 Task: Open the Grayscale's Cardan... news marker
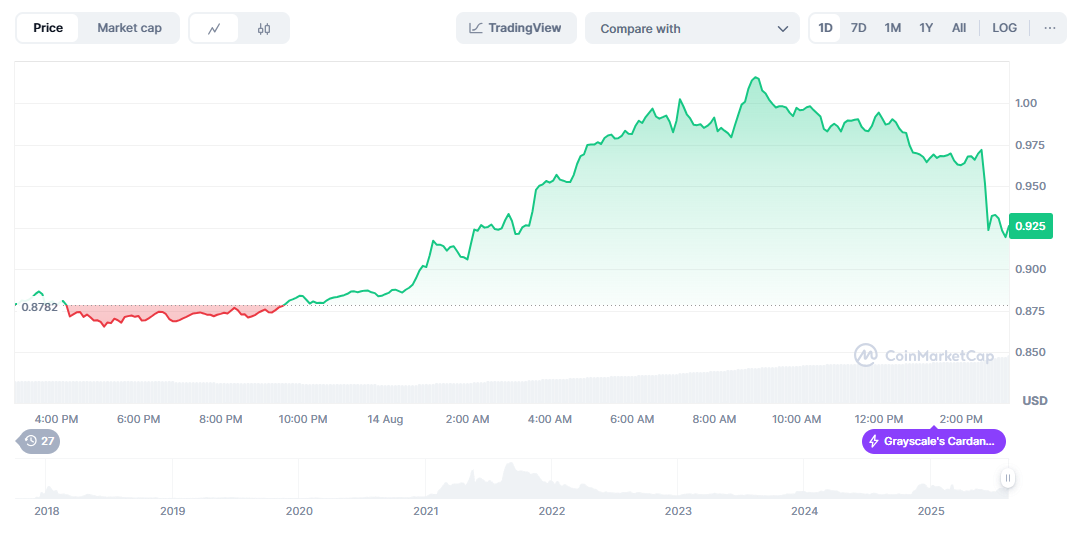[x=933, y=441]
